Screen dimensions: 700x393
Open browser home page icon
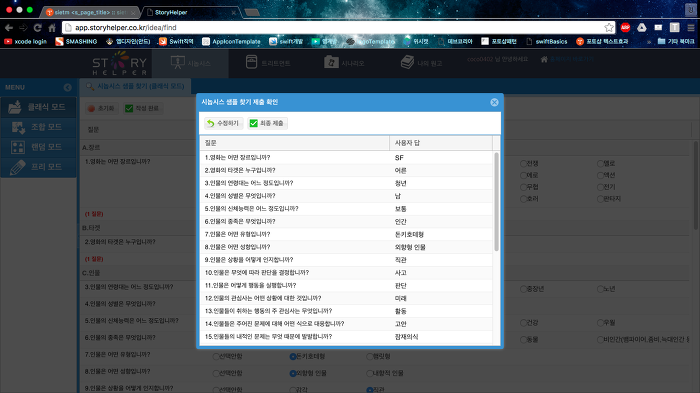(52, 28)
